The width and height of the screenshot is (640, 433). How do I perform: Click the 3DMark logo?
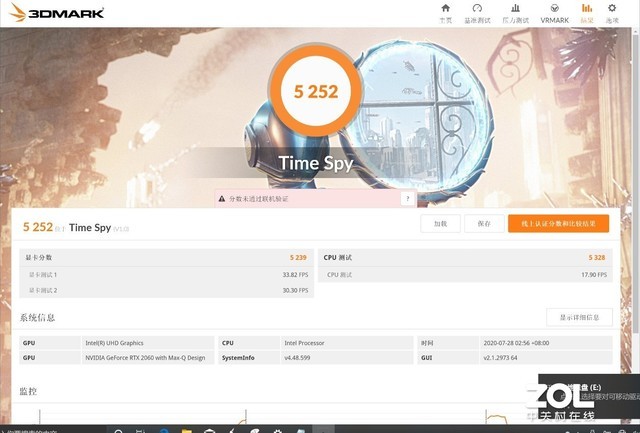click(x=57, y=13)
